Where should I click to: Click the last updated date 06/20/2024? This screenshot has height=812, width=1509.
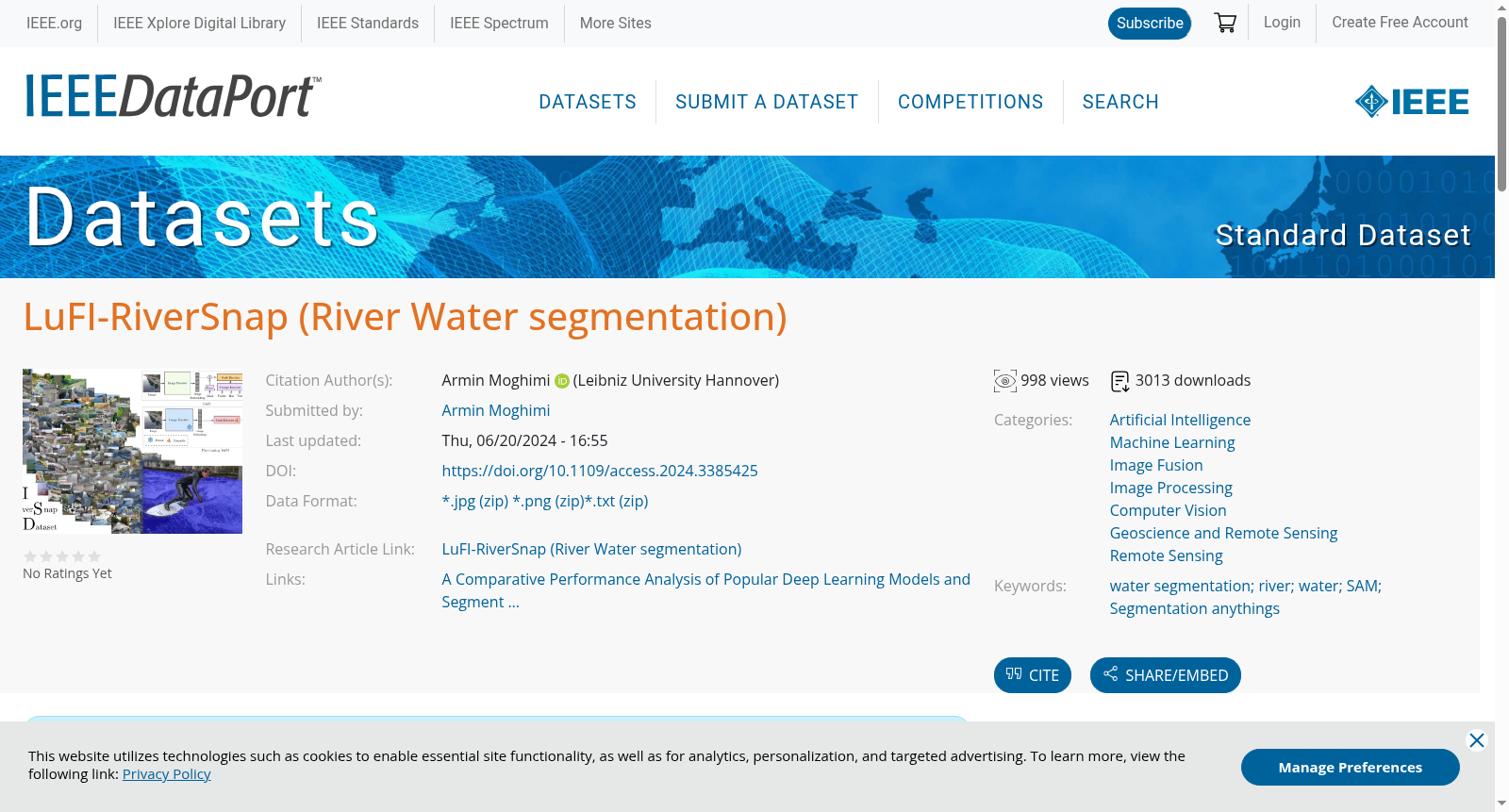(524, 440)
